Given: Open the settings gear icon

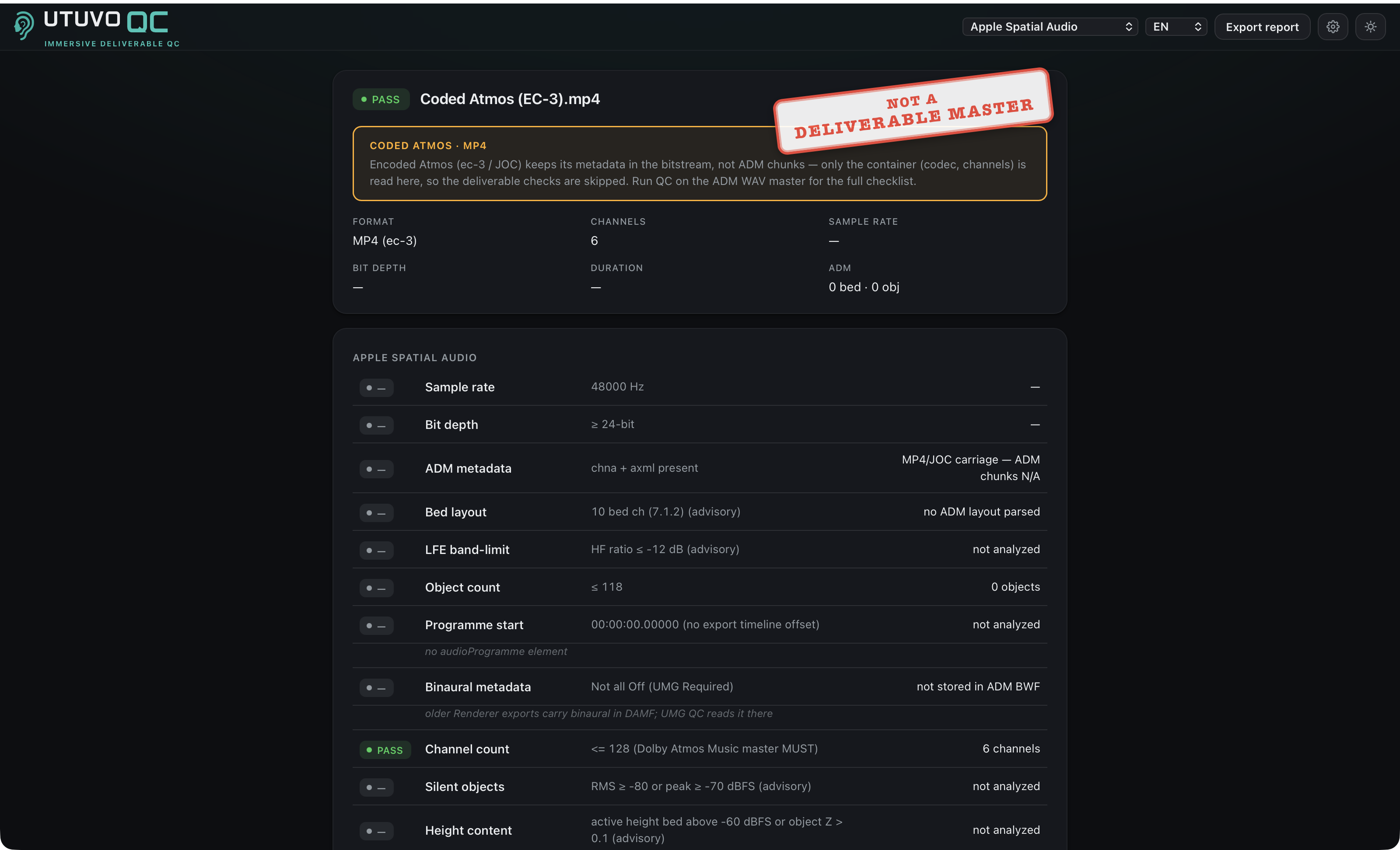Looking at the screenshot, I should (x=1332, y=27).
